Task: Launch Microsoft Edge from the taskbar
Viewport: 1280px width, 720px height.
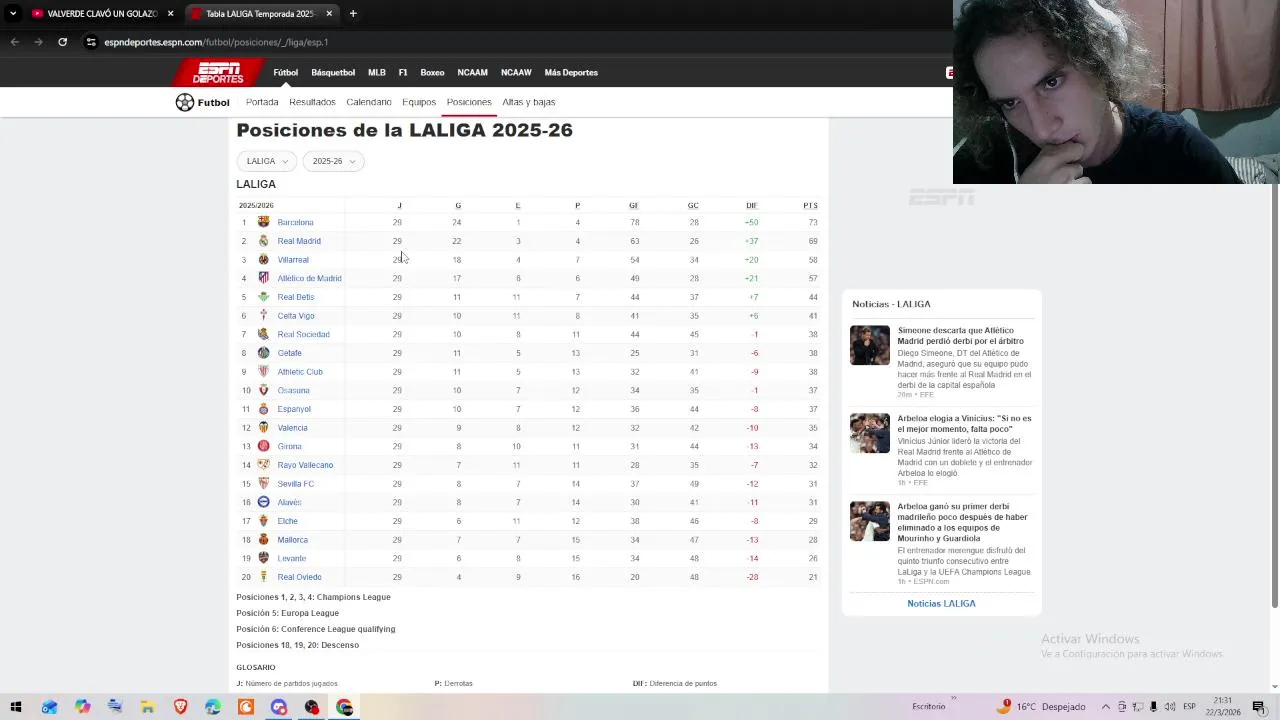Action: pyautogui.click(x=213, y=707)
